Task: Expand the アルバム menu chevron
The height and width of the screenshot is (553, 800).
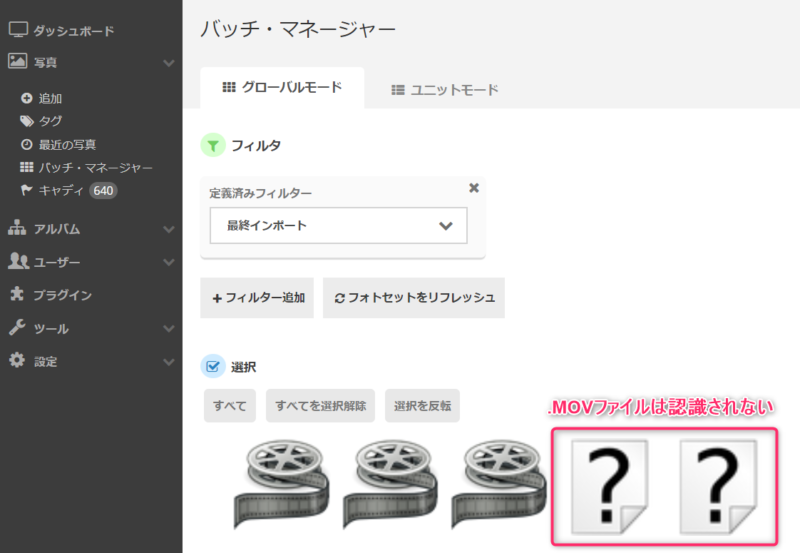Action: pos(168,230)
